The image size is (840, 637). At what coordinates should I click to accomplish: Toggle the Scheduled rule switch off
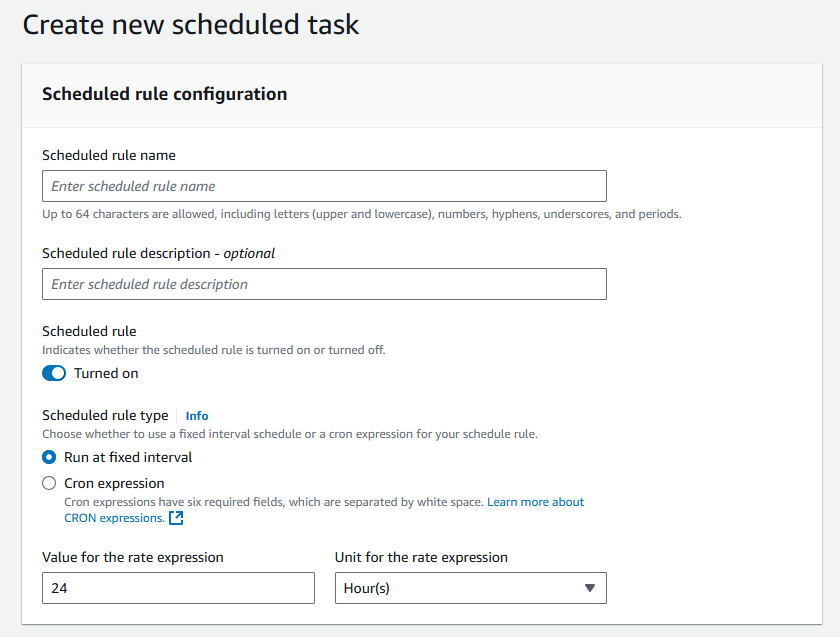click(x=54, y=373)
